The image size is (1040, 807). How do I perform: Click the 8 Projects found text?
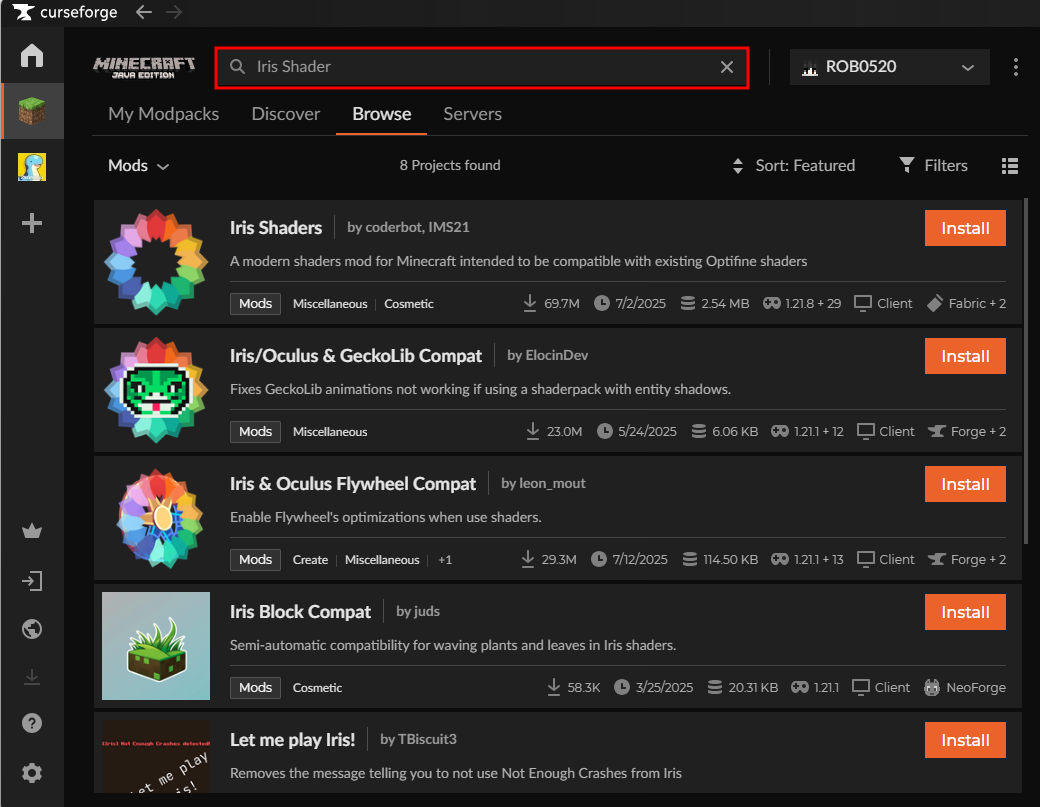(x=450, y=165)
